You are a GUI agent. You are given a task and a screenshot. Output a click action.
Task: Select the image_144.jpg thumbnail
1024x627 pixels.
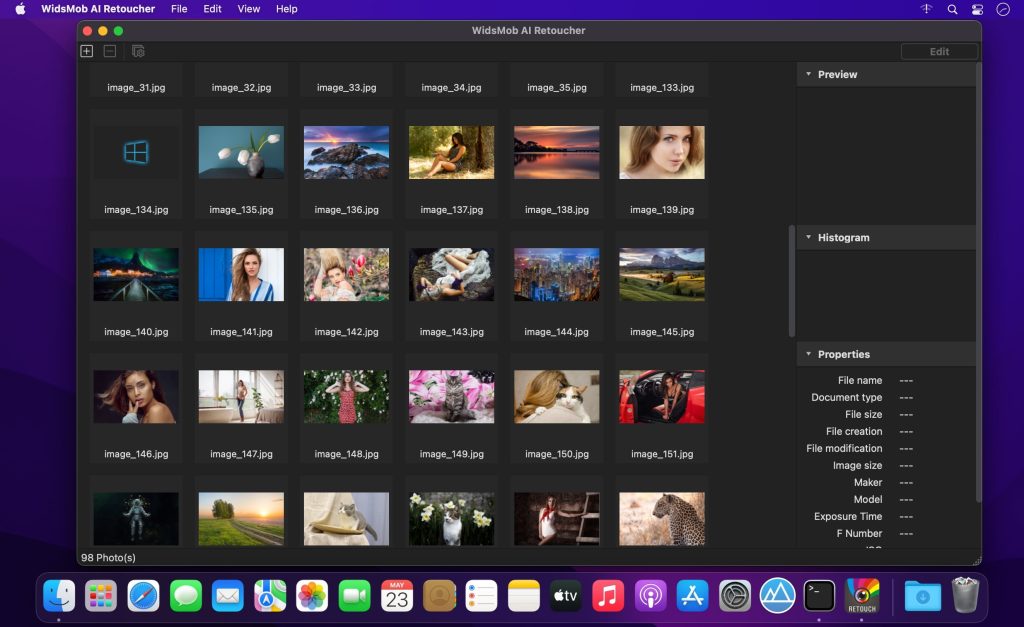[x=556, y=273]
